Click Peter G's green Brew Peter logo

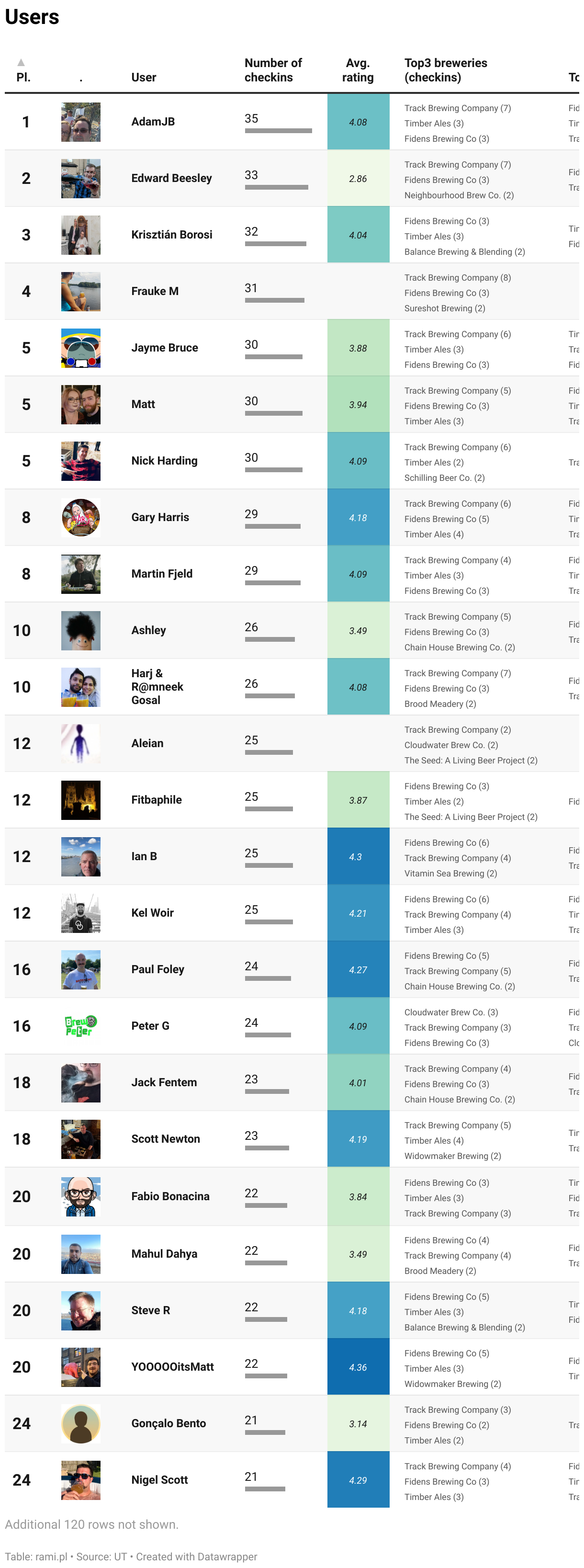[81, 1026]
